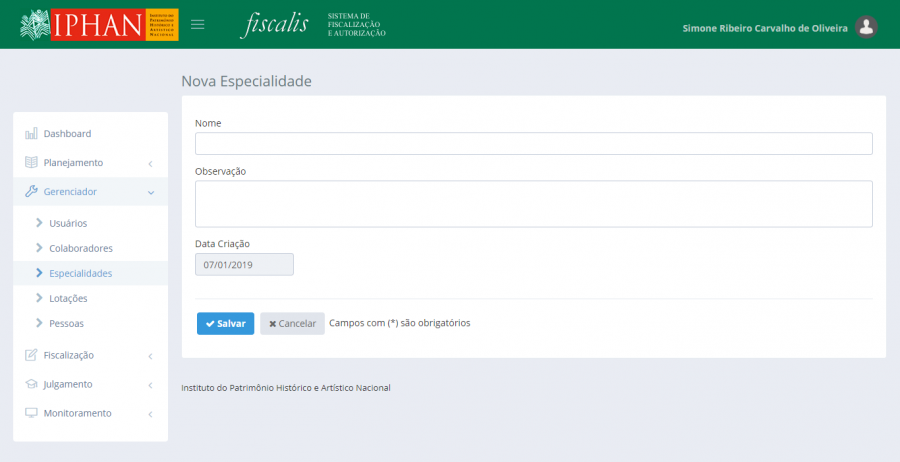Image resolution: width=900 pixels, height=462 pixels.
Task: Click the Fiscalização edit icon
Action: coord(31,355)
